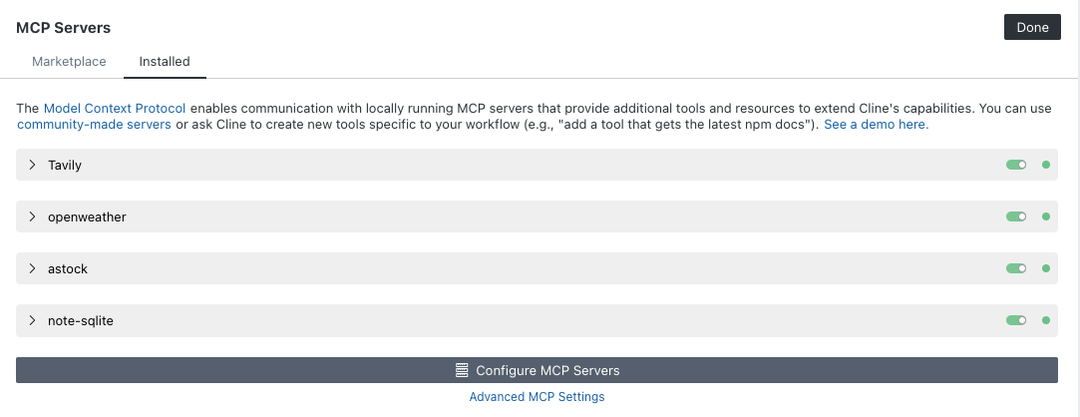Expand the openweather server details
The width and height of the screenshot is (1080, 417).
[x=32, y=217]
